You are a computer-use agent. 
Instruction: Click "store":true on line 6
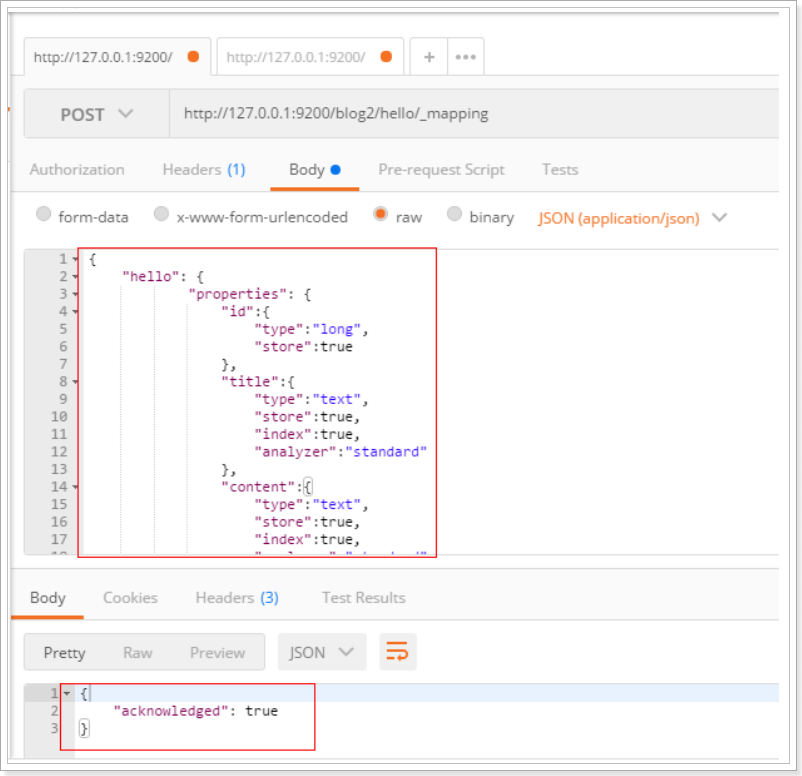pyautogui.click(x=304, y=346)
